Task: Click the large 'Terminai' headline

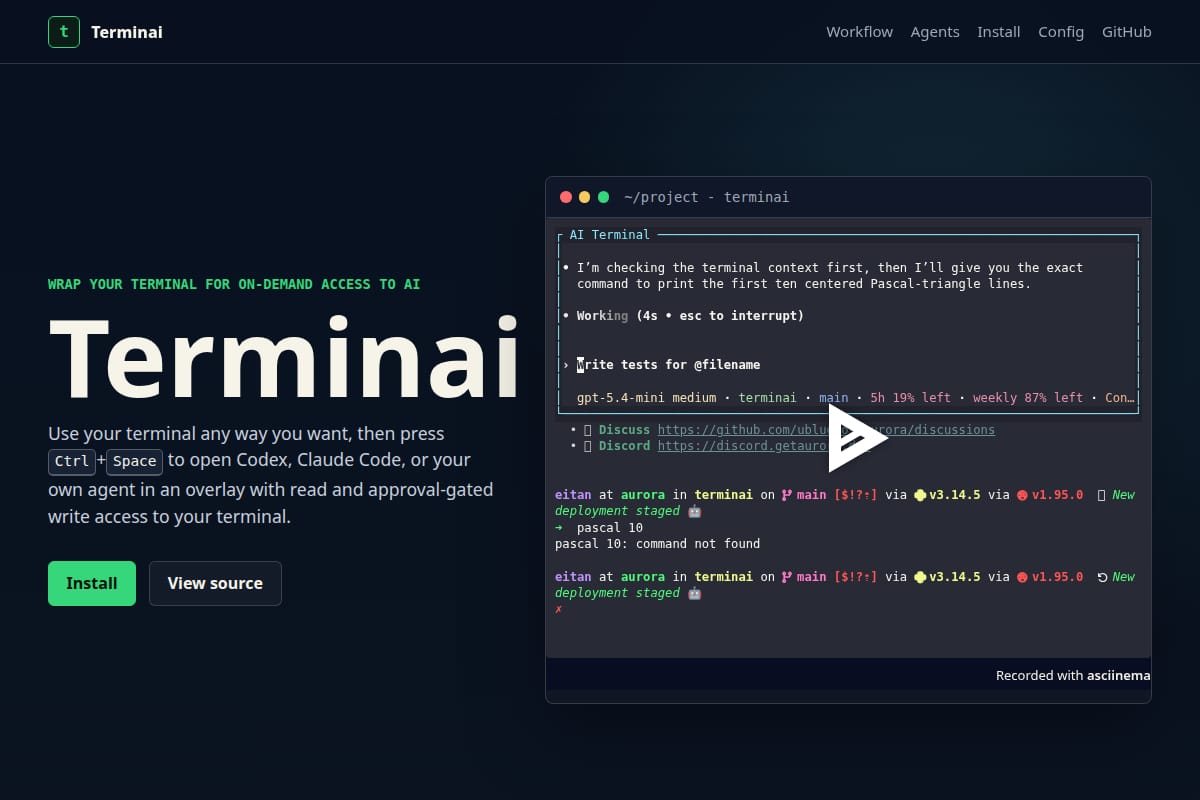Action: pyautogui.click(x=284, y=359)
